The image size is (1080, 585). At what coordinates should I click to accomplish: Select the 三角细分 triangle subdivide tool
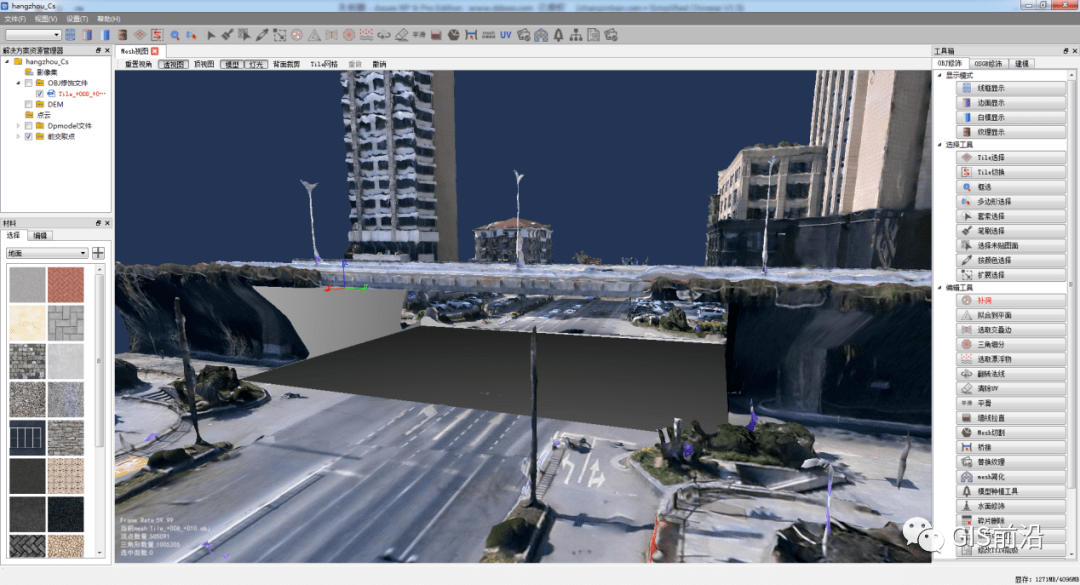pos(1010,345)
